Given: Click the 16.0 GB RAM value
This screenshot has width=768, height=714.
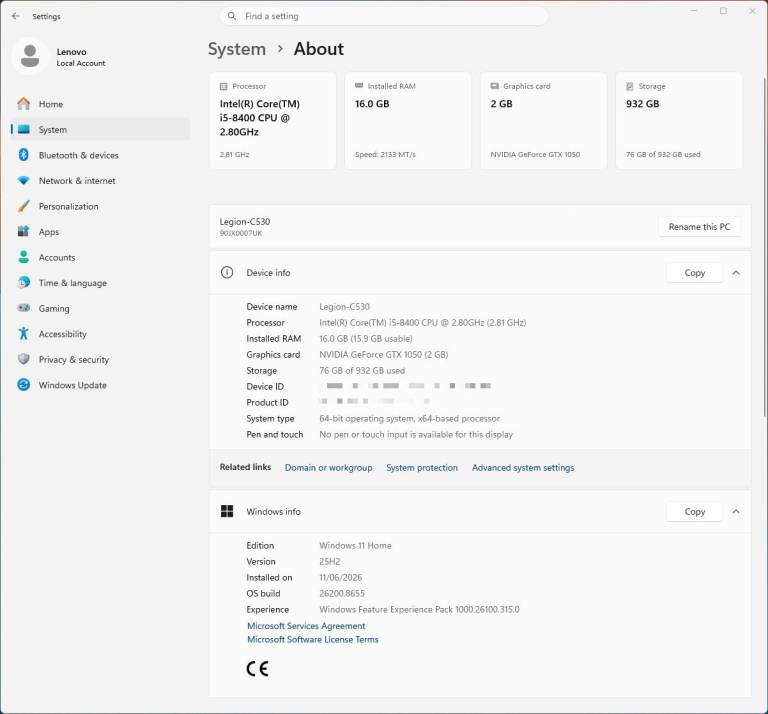Looking at the screenshot, I should (372, 104).
